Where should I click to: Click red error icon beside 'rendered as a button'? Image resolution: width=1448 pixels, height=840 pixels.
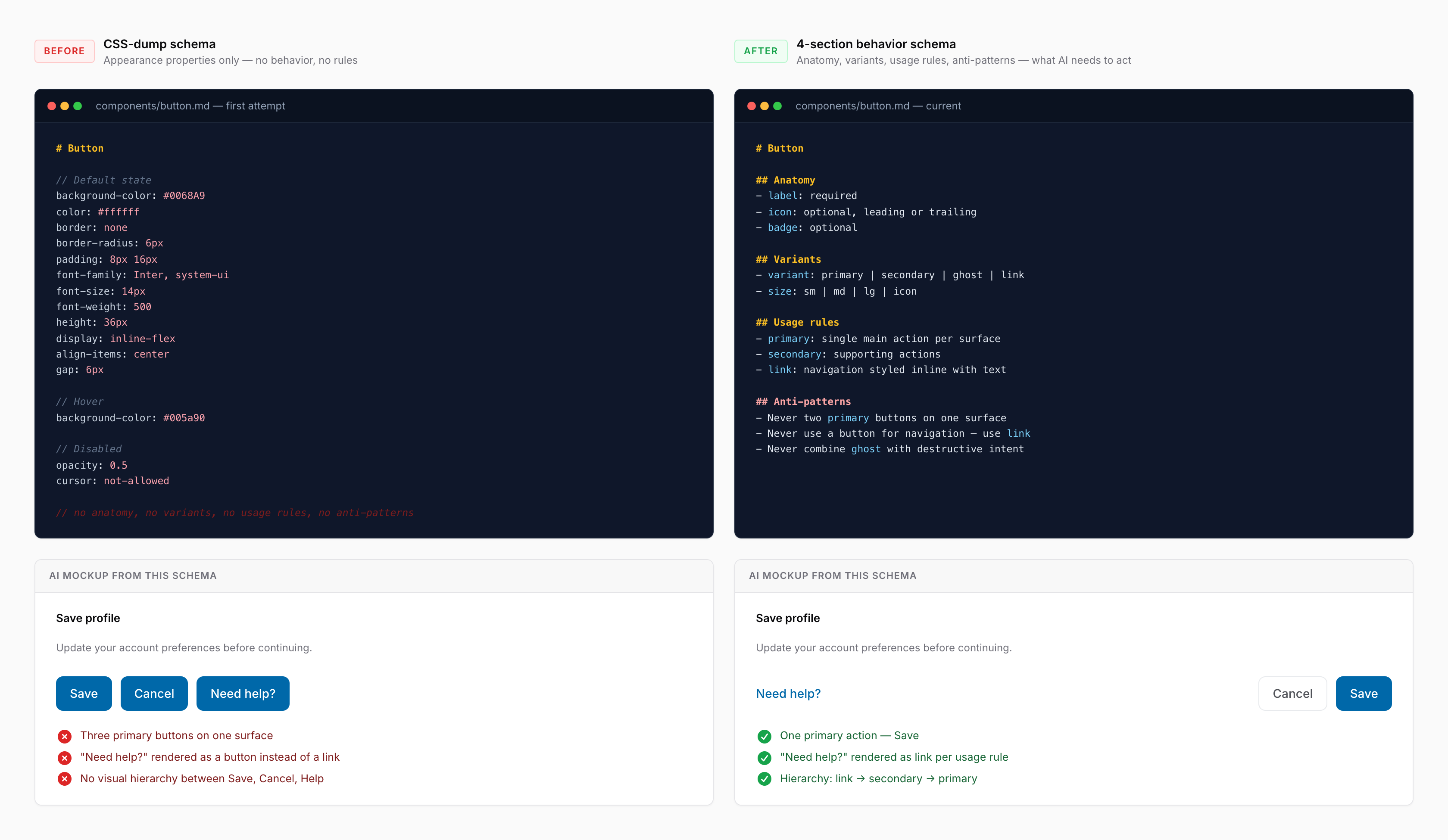pyautogui.click(x=64, y=758)
